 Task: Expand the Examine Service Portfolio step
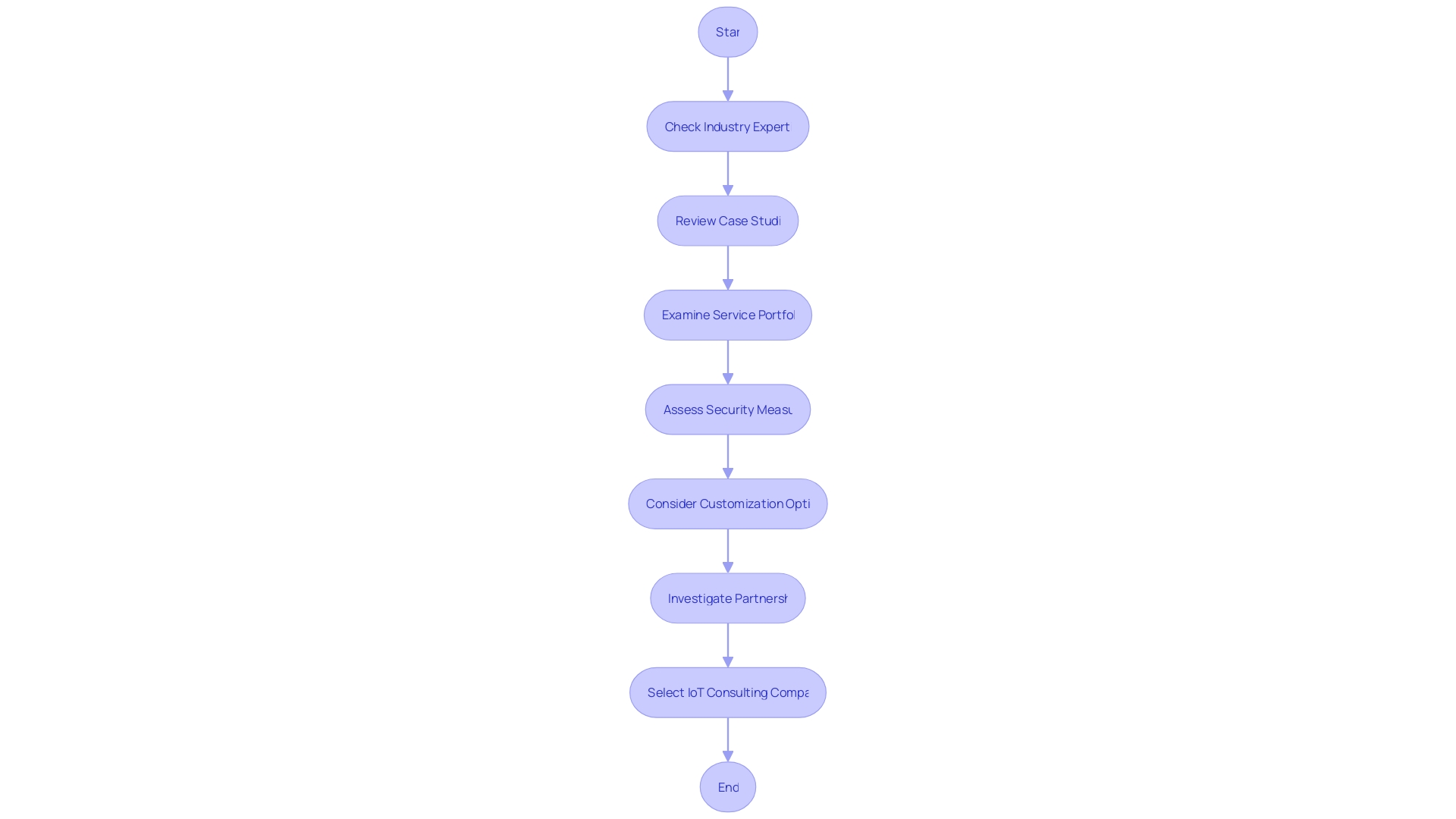pyautogui.click(x=727, y=315)
